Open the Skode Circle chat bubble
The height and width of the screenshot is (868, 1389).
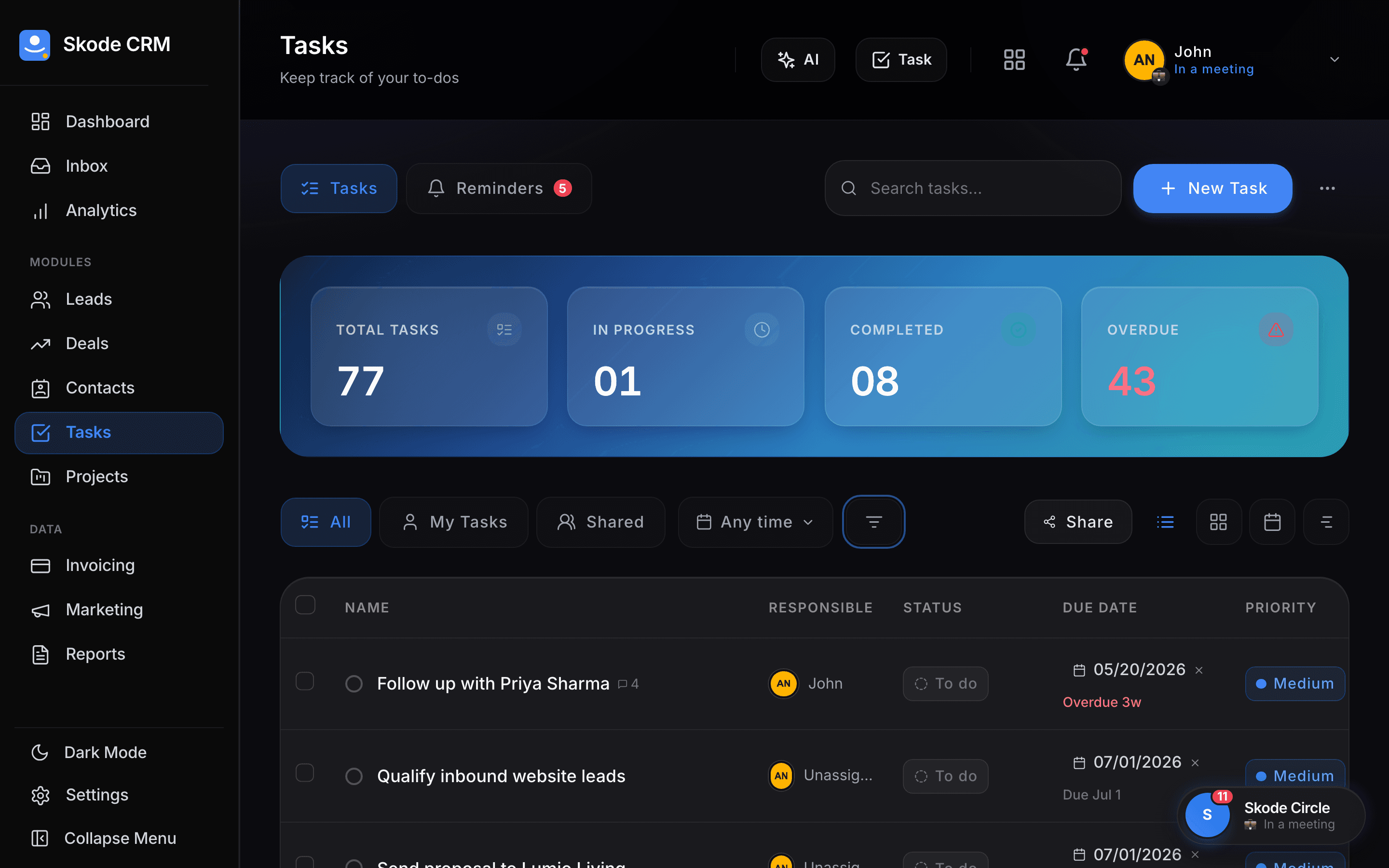pyautogui.click(x=1270, y=815)
